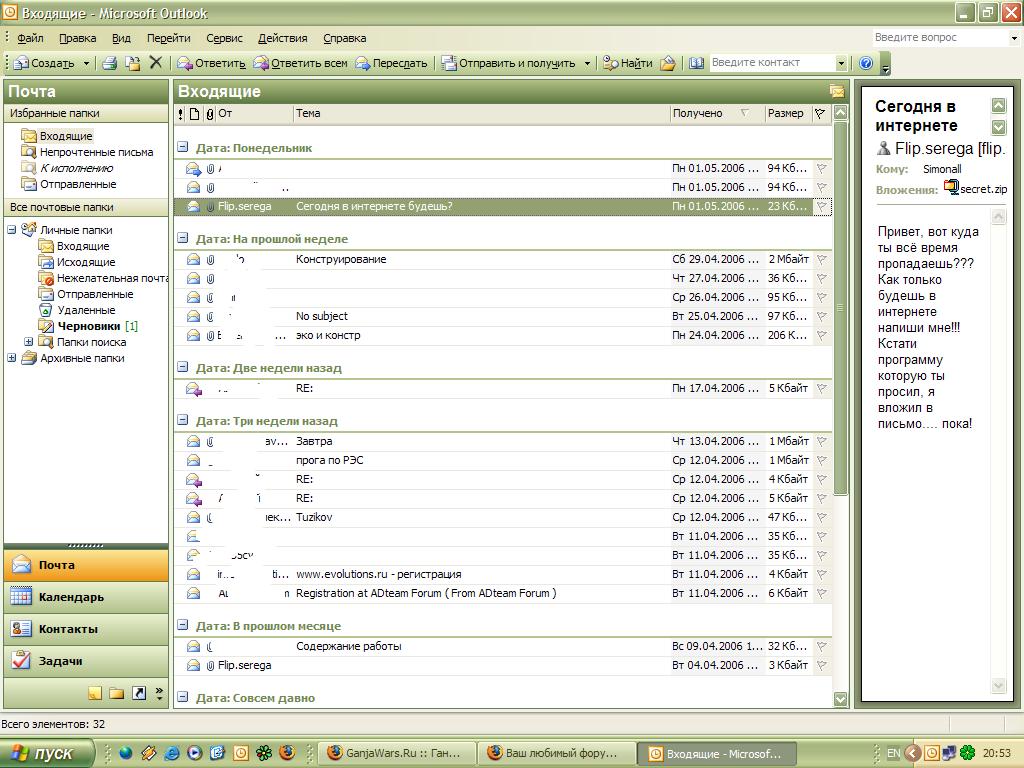Viewport: 1024px width, 768px height.
Task: Click the Print icon in toolbar
Action: pyautogui.click(x=109, y=63)
